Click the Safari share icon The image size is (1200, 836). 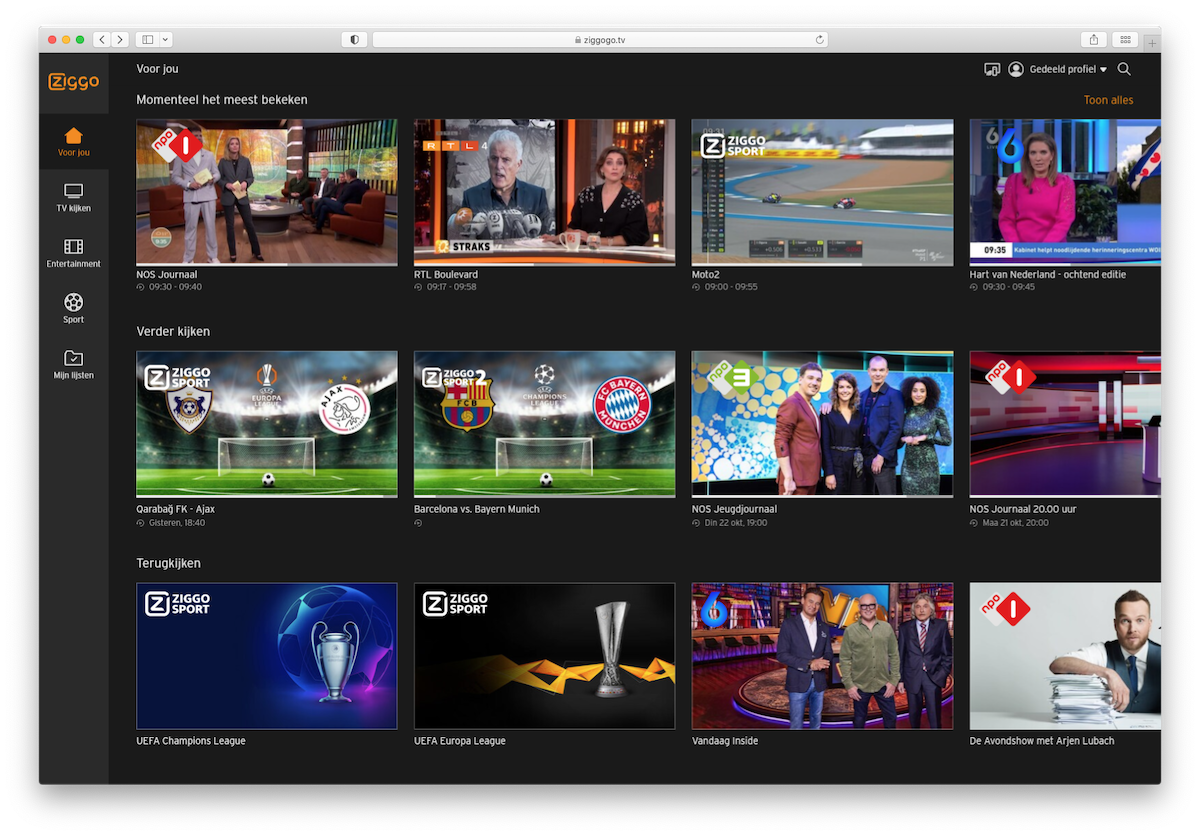coord(1094,39)
